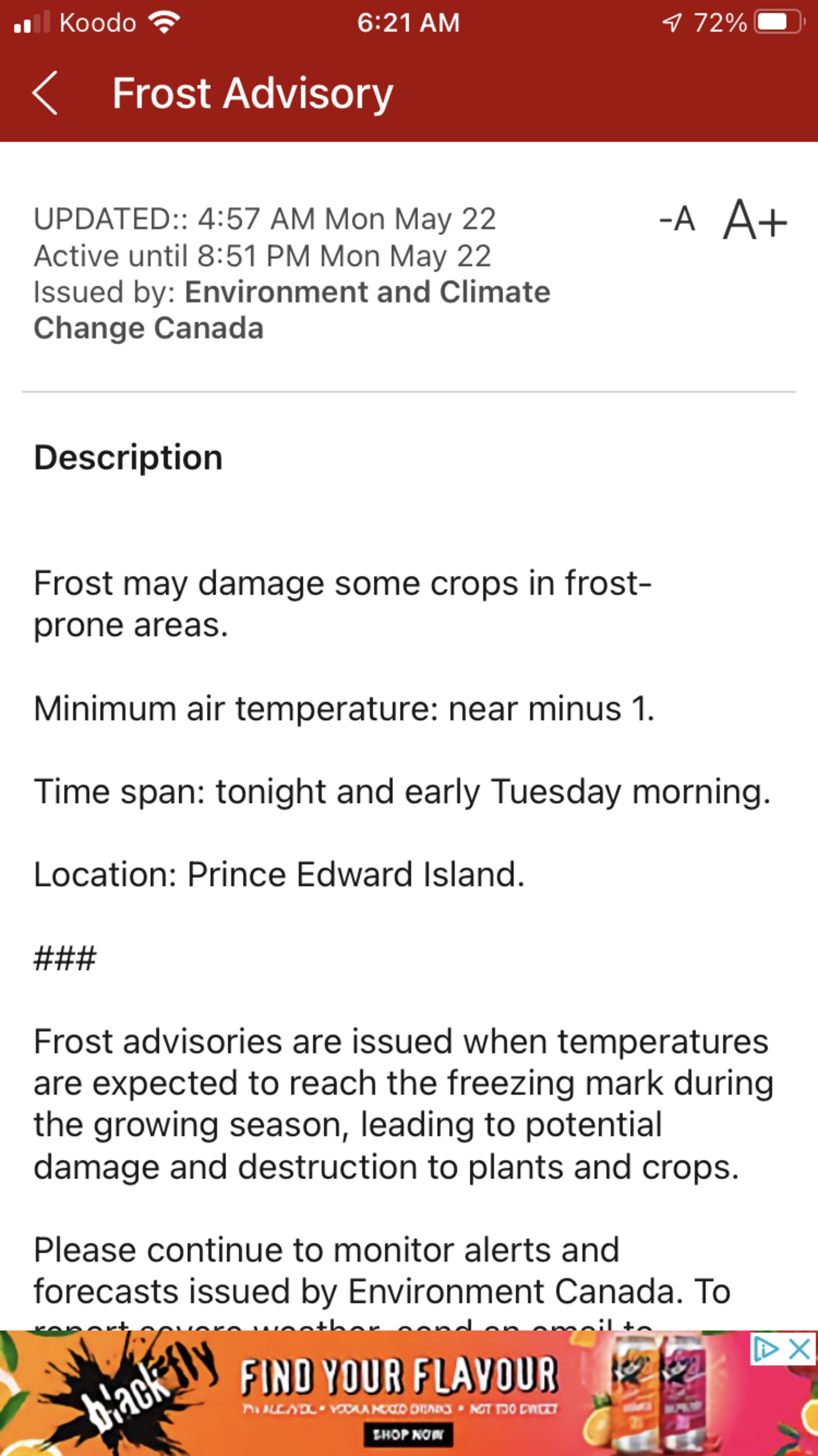
Task: Tap the back arrow in the header
Action: [x=45, y=93]
